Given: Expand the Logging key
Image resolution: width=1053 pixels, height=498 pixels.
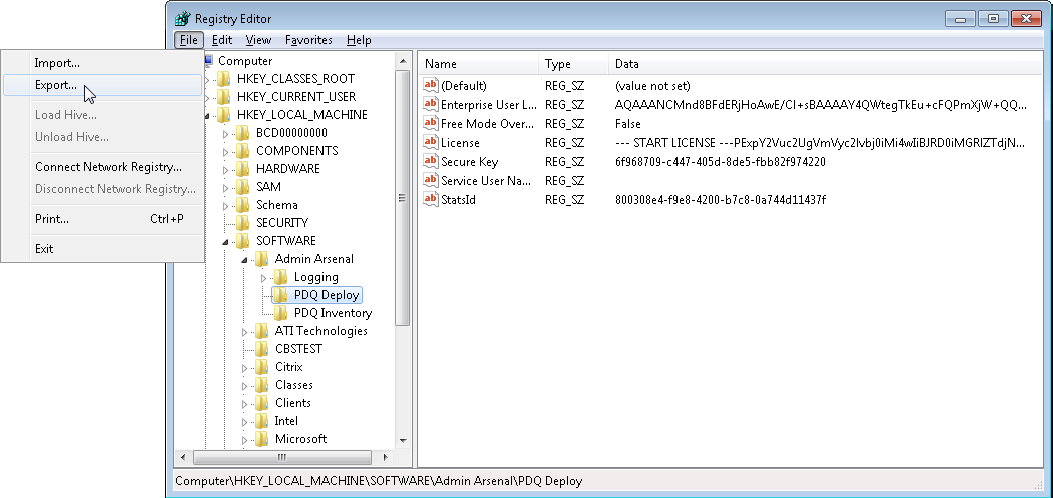Looking at the screenshot, I should tap(264, 277).
